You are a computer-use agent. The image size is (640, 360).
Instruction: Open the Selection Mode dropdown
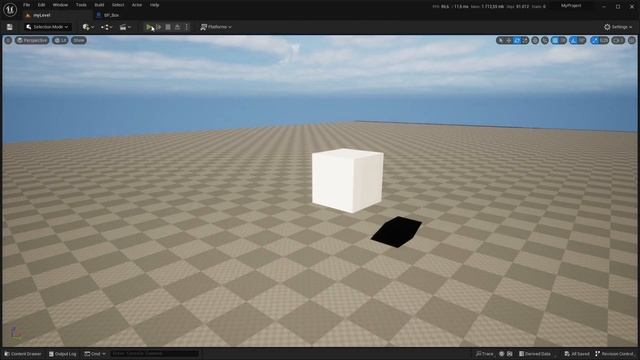(x=47, y=27)
